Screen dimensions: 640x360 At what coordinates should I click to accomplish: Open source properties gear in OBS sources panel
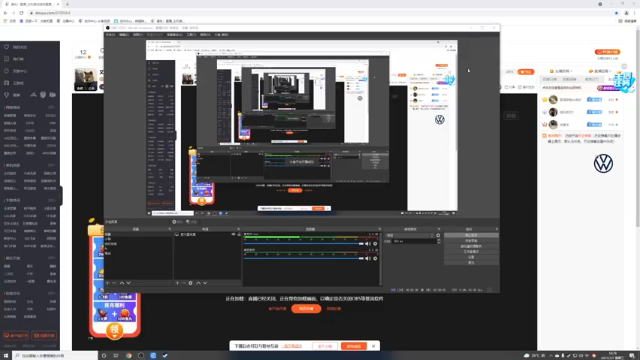(x=190, y=283)
